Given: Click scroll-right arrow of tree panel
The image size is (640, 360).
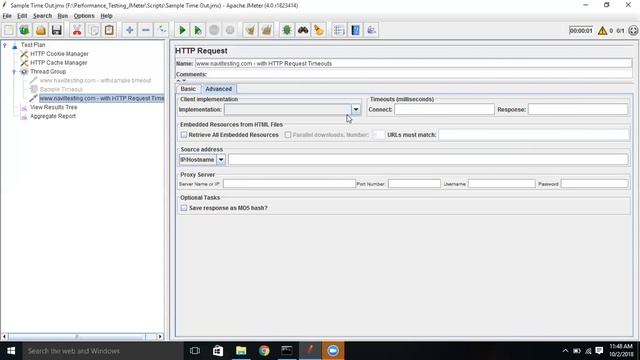Looking at the screenshot, I should [x=160, y=337].
